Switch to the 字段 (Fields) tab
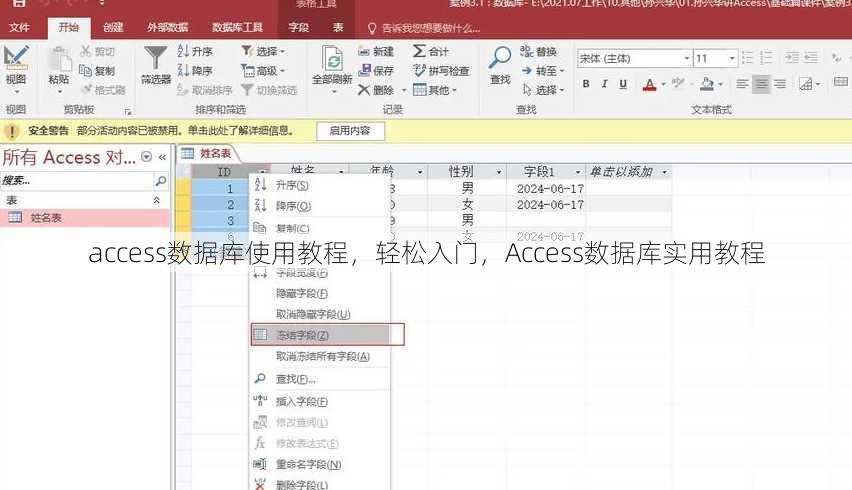This screenshot has height=490, width=852. [298, 27]
